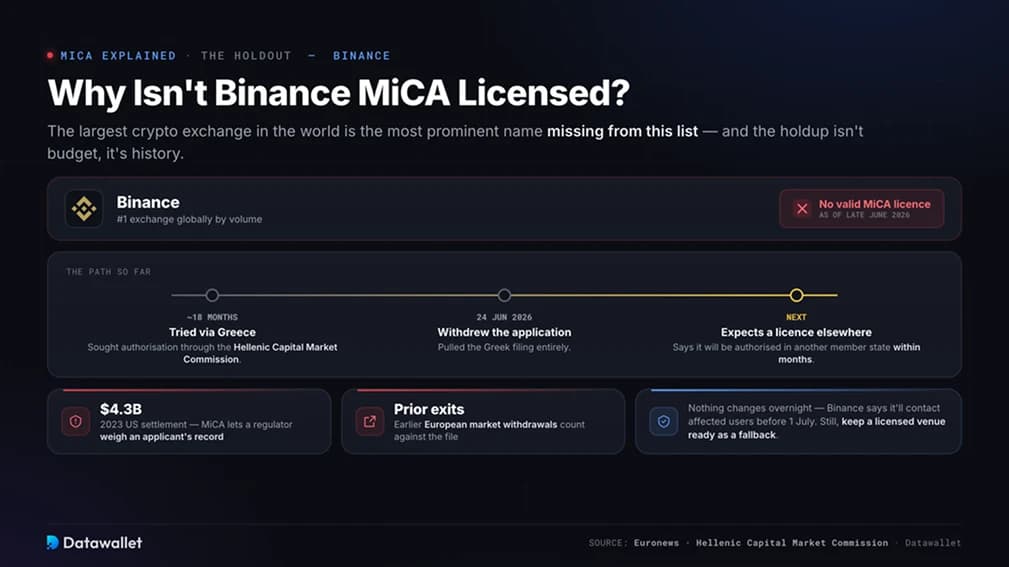
Task: Click Euronews in the source line
Action: coord(656,543)
